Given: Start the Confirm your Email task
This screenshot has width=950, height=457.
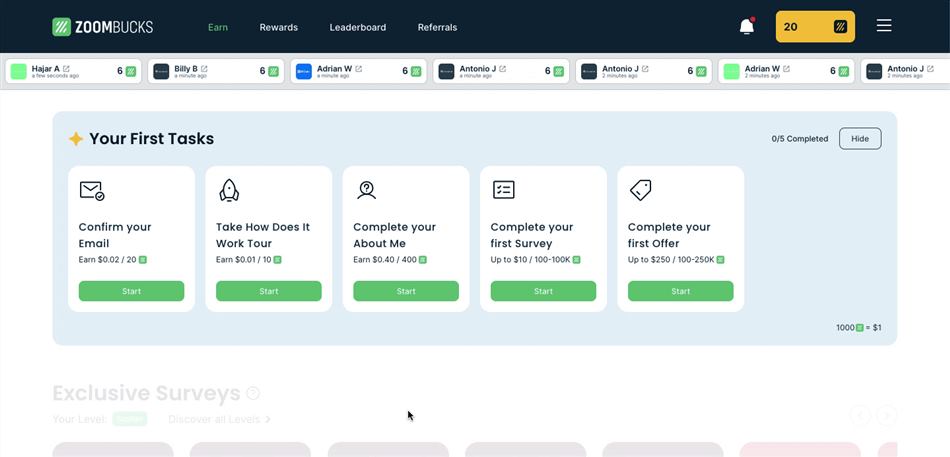Looking at the screenshot, I should [x=131, y=291].
